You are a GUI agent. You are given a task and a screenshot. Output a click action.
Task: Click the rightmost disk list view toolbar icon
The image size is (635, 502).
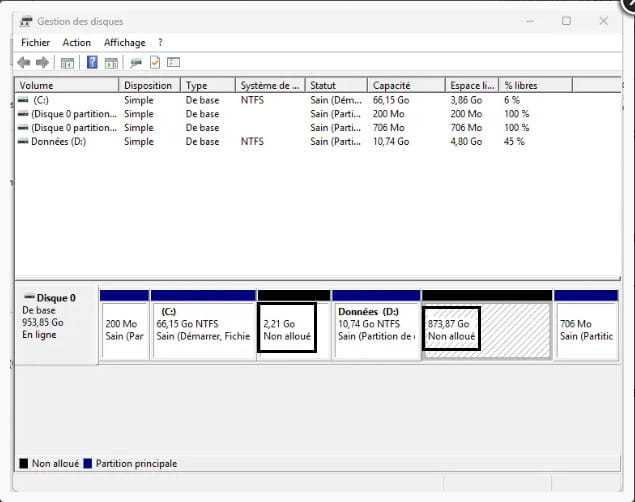(x=173, y=63)
